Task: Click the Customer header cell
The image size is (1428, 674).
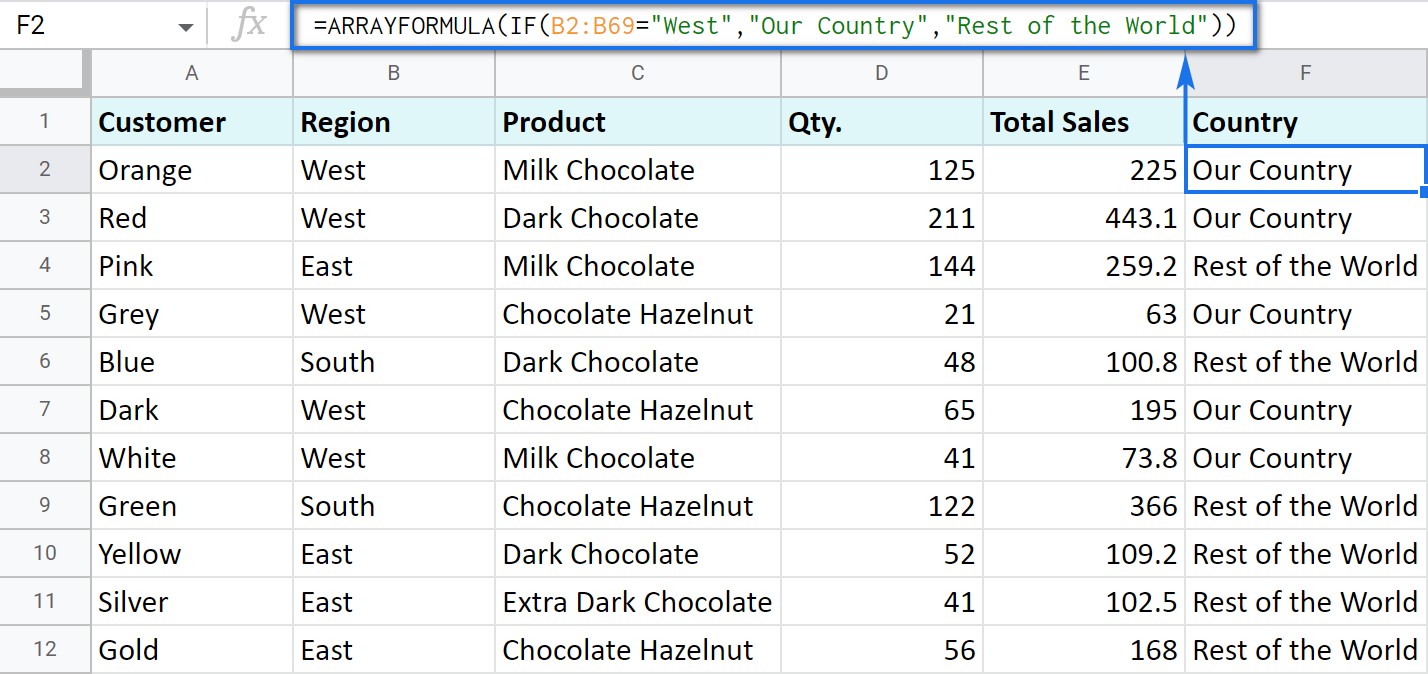Action: (192, 122)
